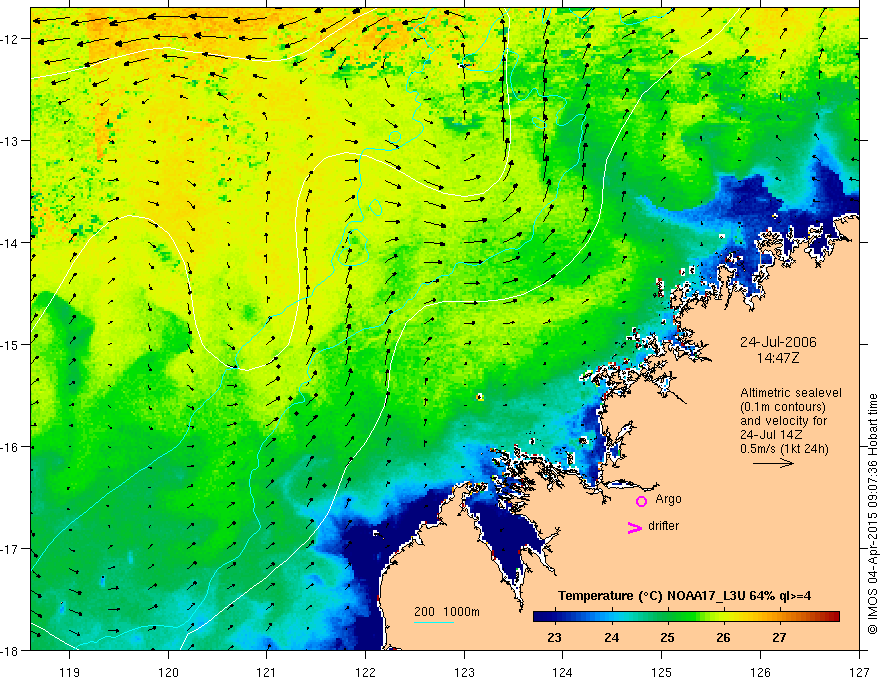Click the Temperature NOAA17_L3U title text
Screen dimensions: 880x680
[x=684, y=596]
